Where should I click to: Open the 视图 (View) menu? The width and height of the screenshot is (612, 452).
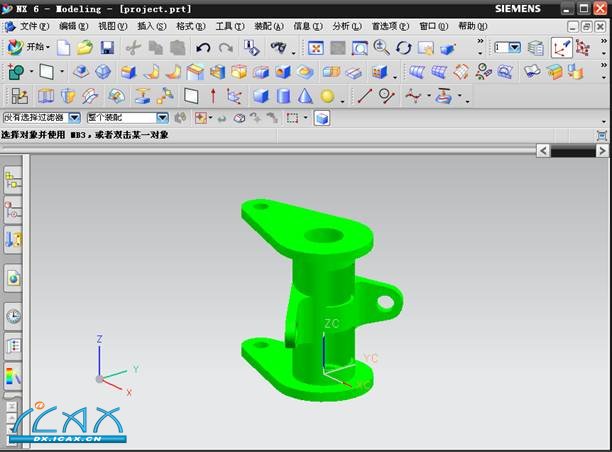[x=112, y=26]
